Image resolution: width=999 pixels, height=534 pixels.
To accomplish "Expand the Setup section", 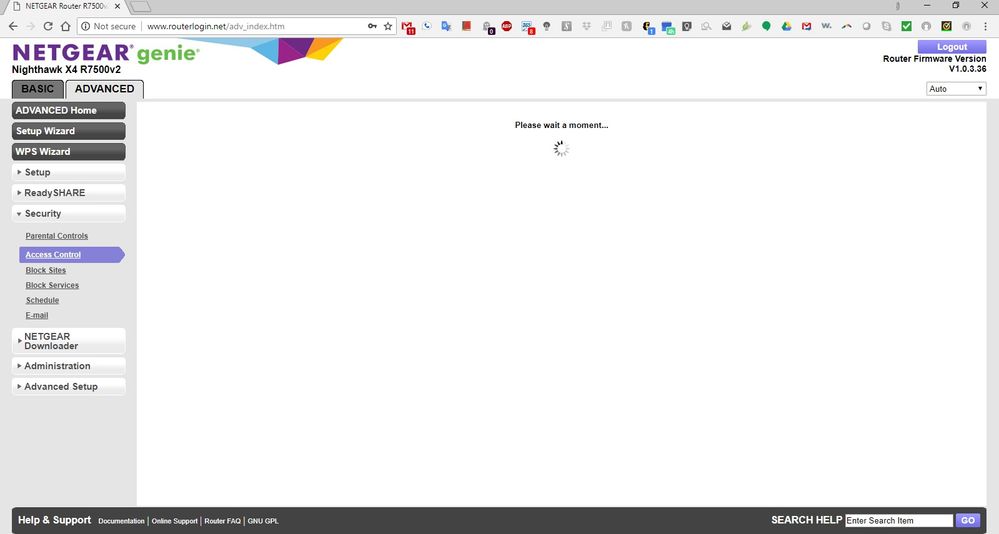I will (68, 172).
